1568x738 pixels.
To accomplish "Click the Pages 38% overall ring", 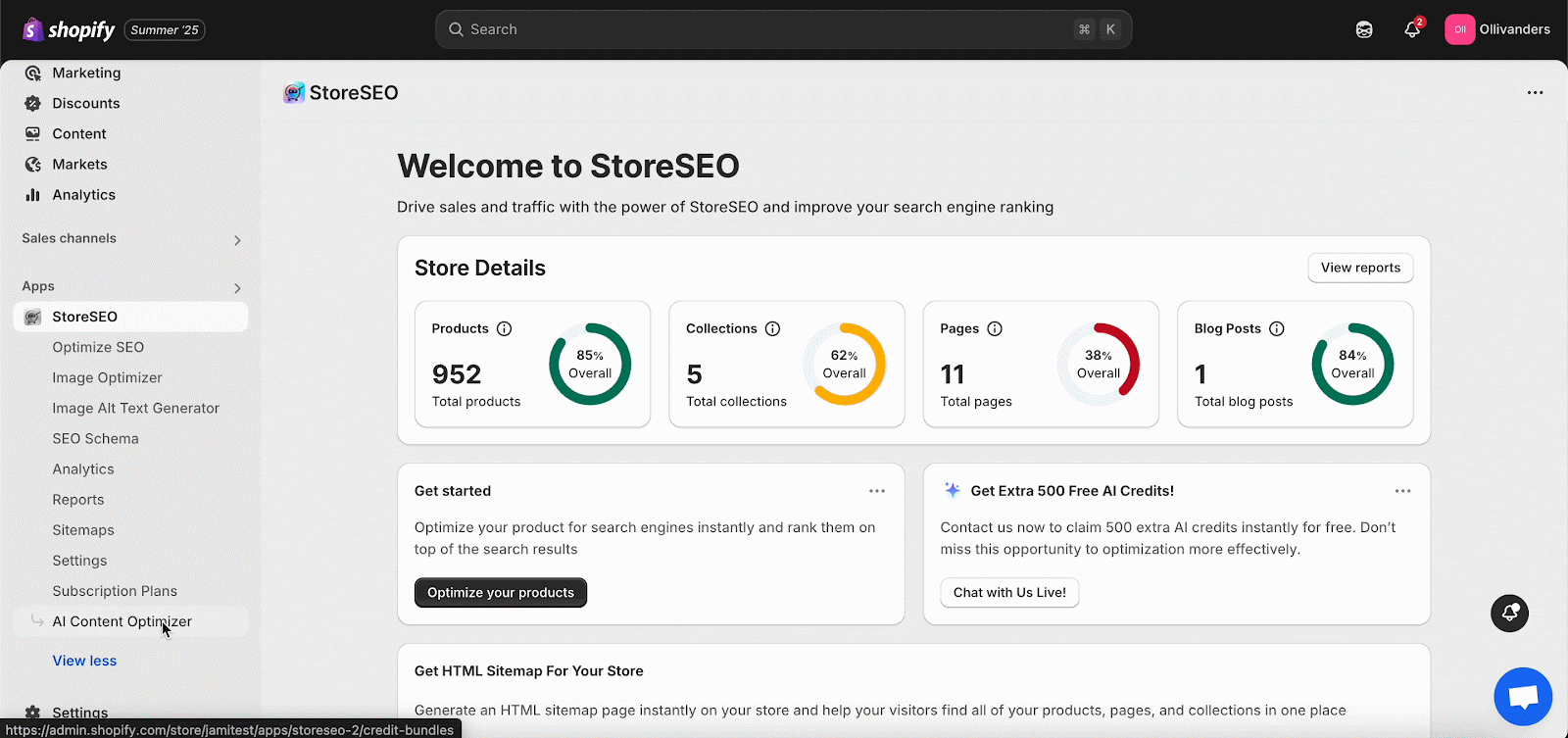I will 1099,364.
